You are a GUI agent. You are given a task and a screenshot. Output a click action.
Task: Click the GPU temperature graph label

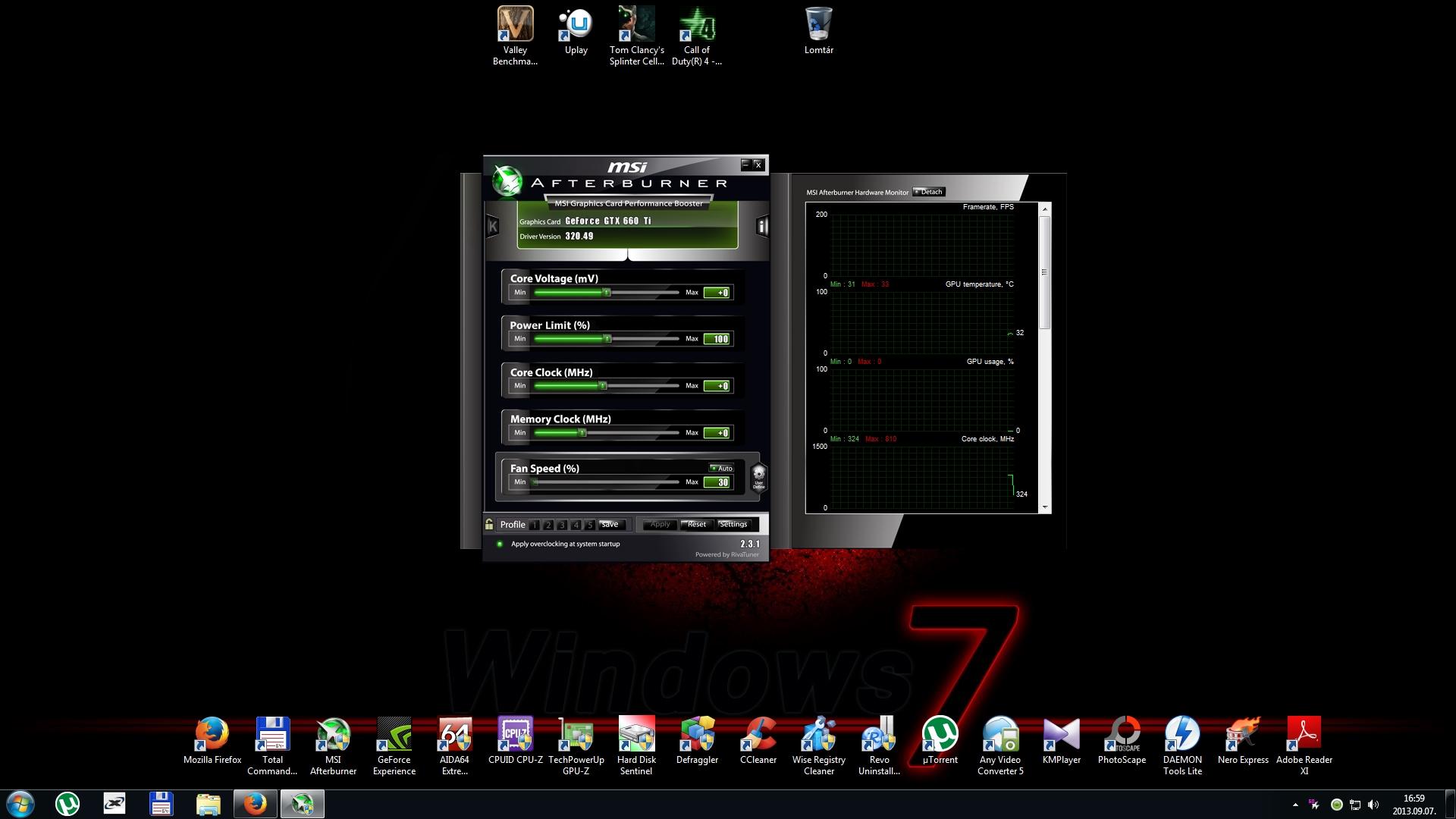(979, 284)
